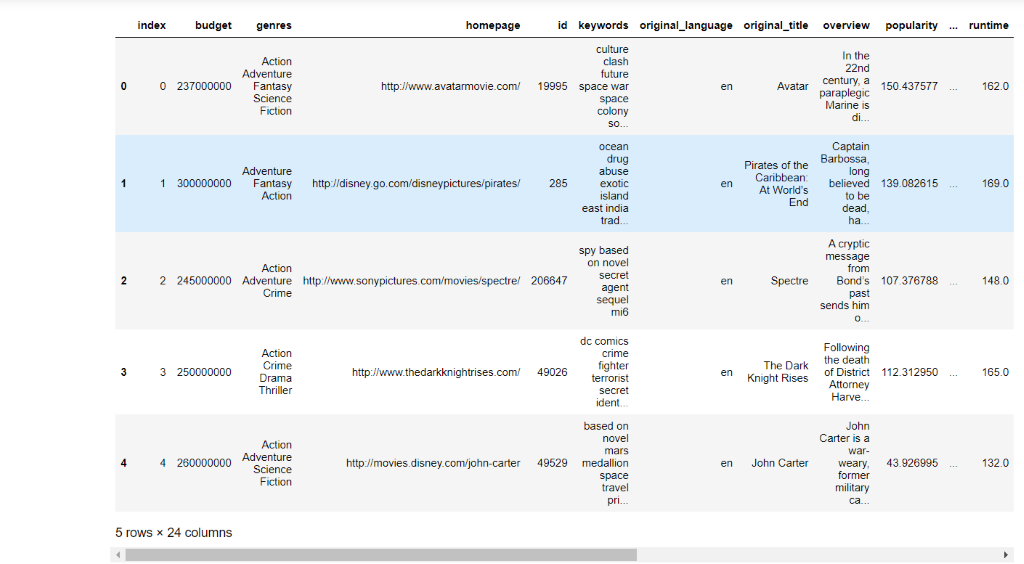1024x564 pixels.
Task: Select runtime value 148.0
Action: [x=995, y=281]
